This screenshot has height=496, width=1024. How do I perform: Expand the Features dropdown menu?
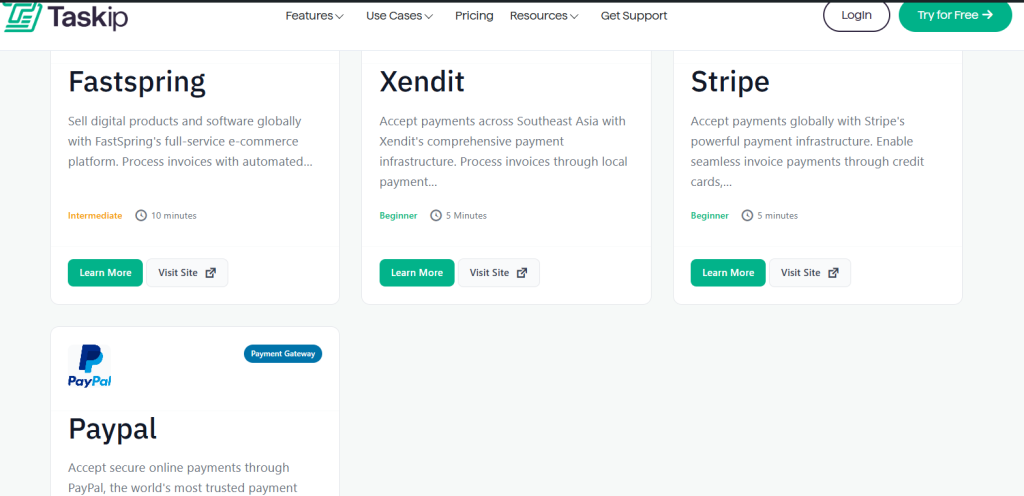(314, 16)
